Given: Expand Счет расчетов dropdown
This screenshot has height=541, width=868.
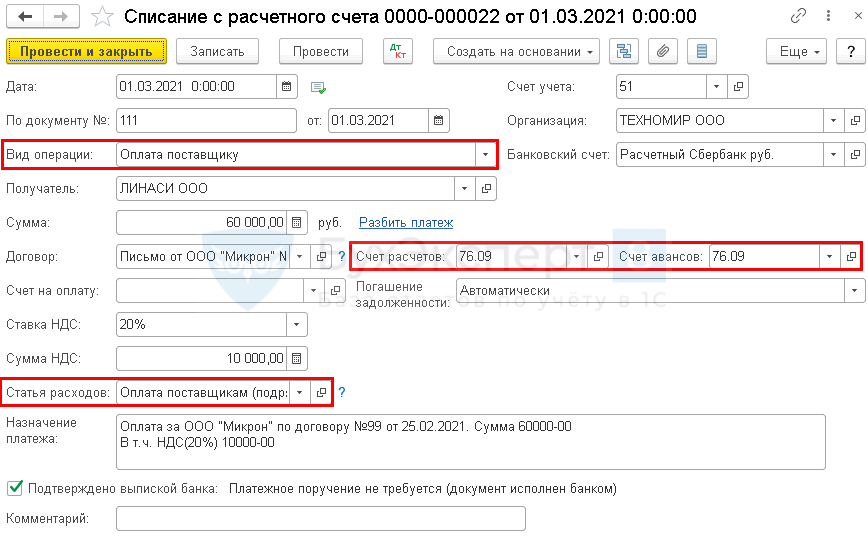Looking at the screenshot, I should click(x=576, y=256).
